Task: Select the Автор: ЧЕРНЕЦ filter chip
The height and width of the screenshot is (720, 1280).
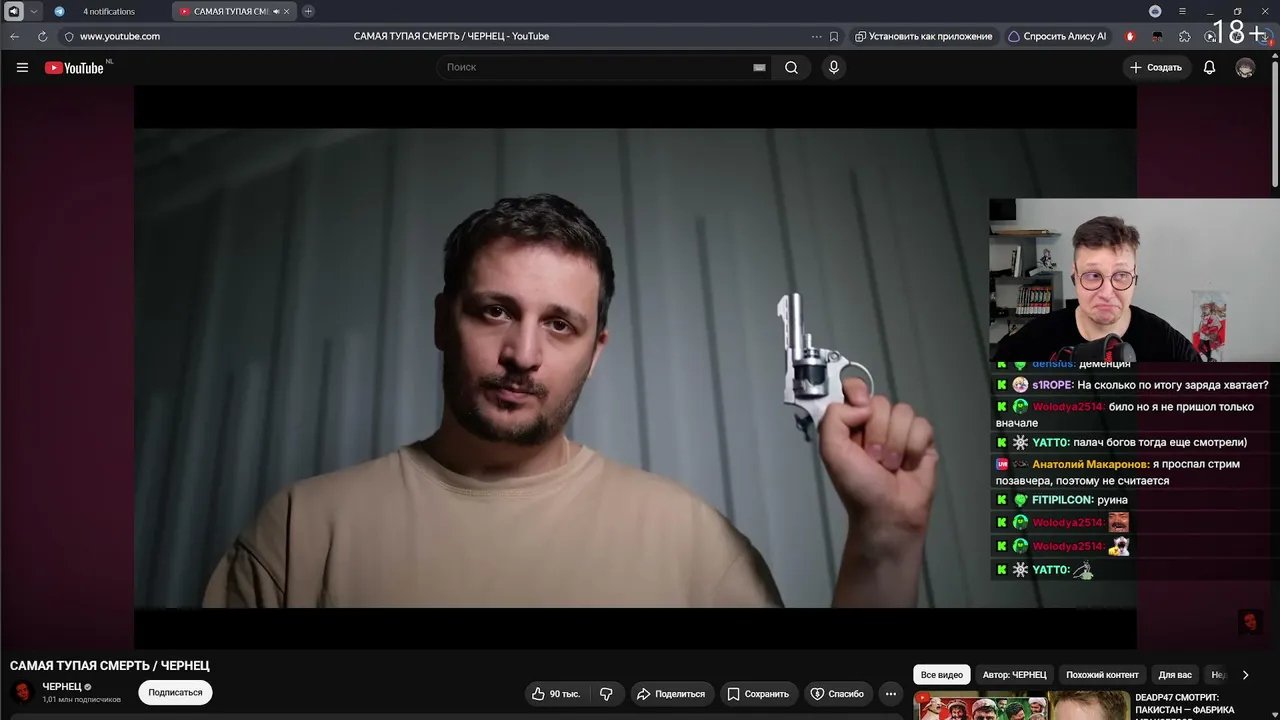Action: coord(1014,675)
